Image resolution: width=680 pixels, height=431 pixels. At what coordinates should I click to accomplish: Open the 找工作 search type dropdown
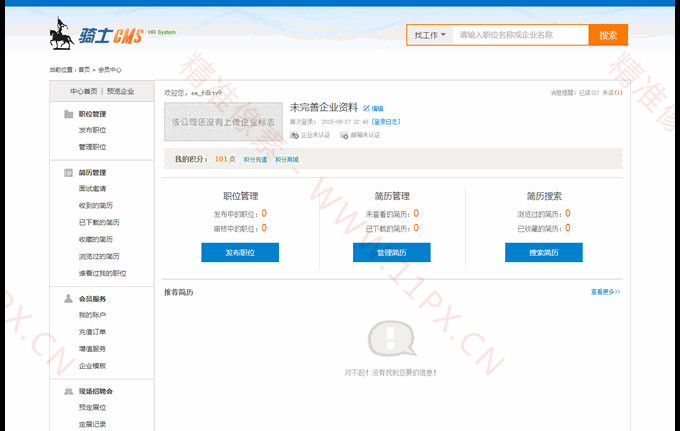coord(430,35)
